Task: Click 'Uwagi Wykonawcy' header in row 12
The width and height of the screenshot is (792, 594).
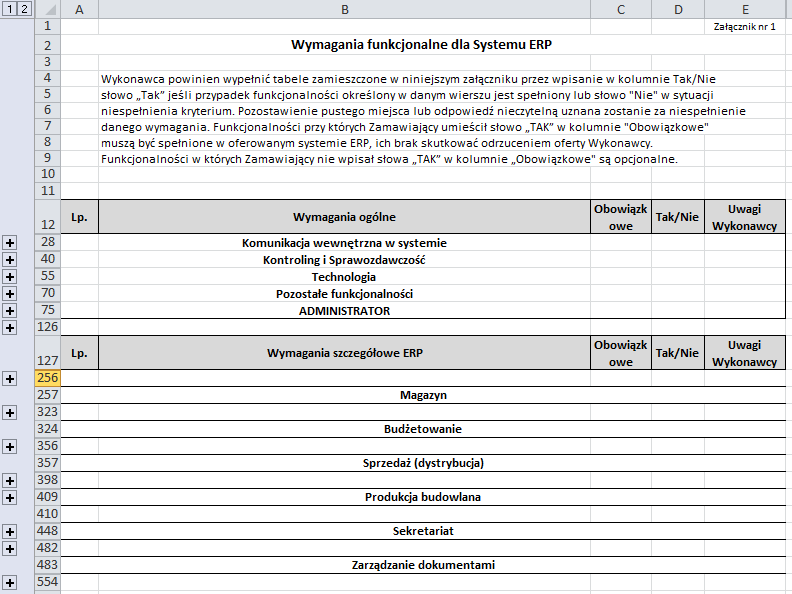Action: coord(745,217)
